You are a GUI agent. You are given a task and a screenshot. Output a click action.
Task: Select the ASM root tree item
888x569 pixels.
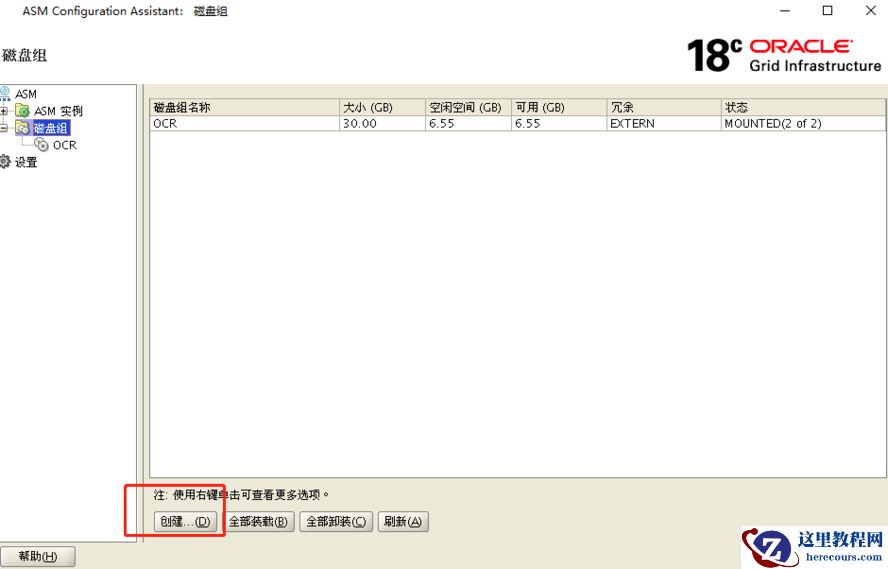click(x=26, y=94)
